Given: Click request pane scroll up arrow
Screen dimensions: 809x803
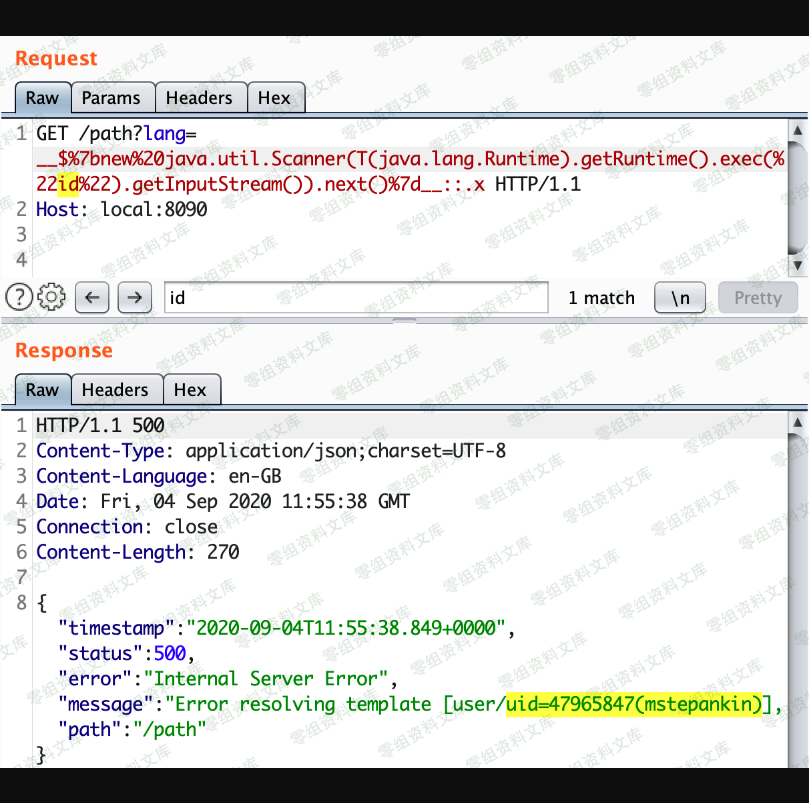Looking at the screenshot, I should [798, 131].
